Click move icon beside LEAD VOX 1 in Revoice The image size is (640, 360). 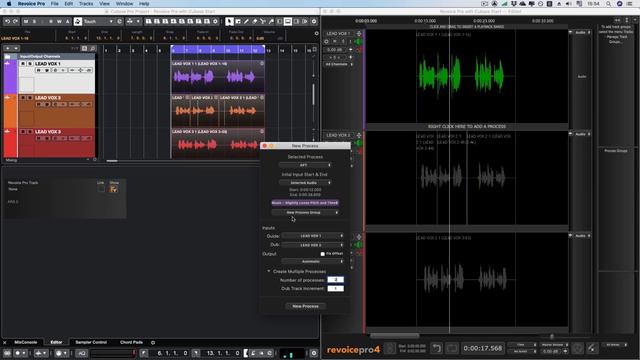[x=359, y=33]
